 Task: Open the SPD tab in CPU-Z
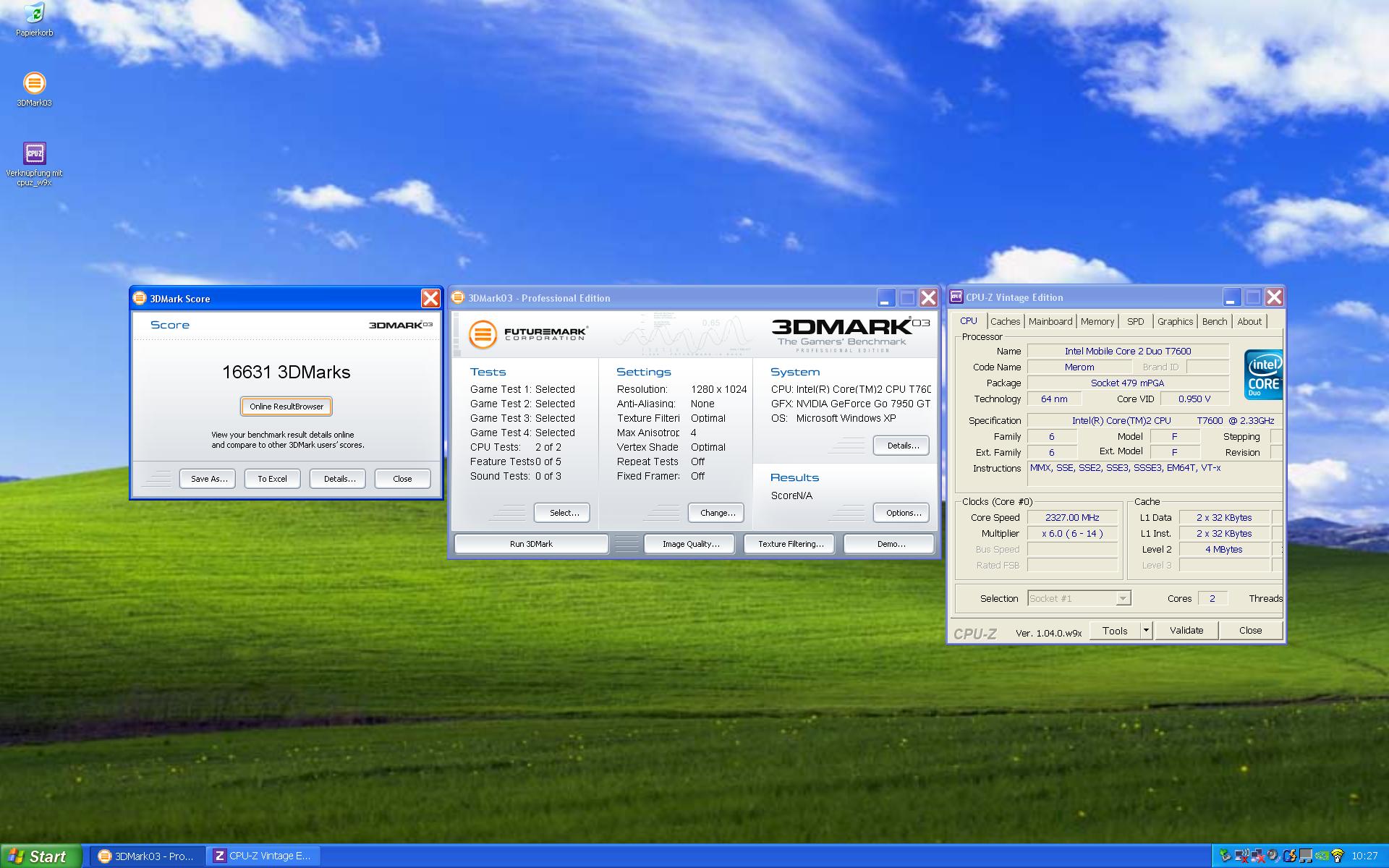click(x=1136, y=322)
